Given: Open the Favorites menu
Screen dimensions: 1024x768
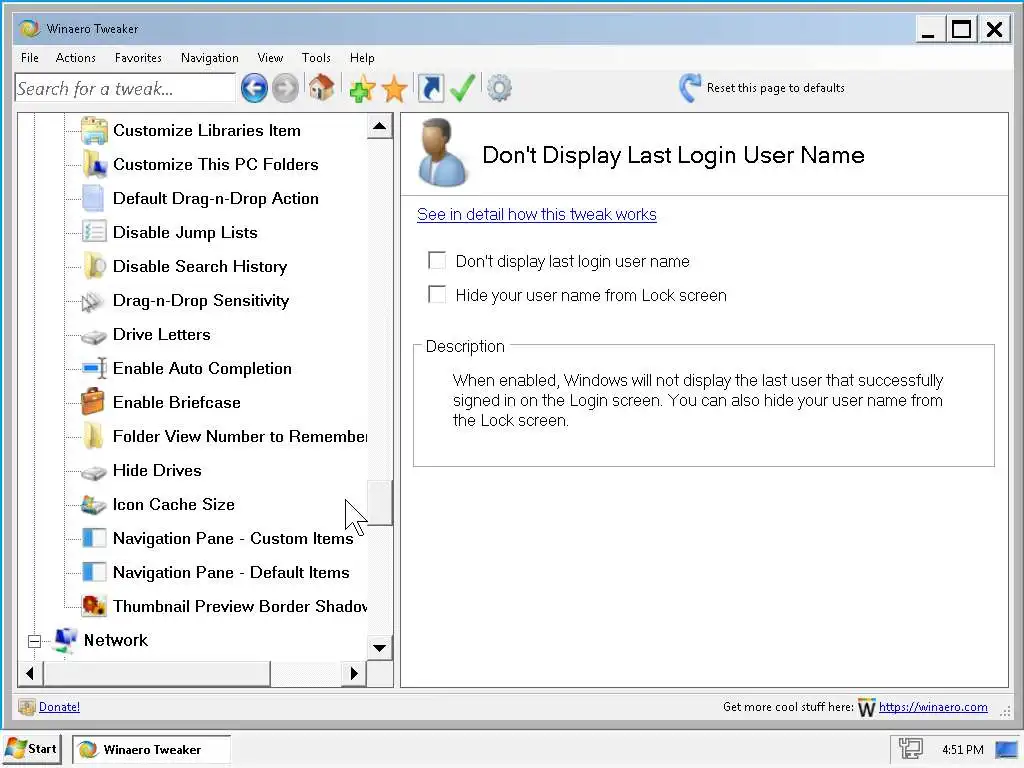Looking at the screenshot, I should point(138,57).
